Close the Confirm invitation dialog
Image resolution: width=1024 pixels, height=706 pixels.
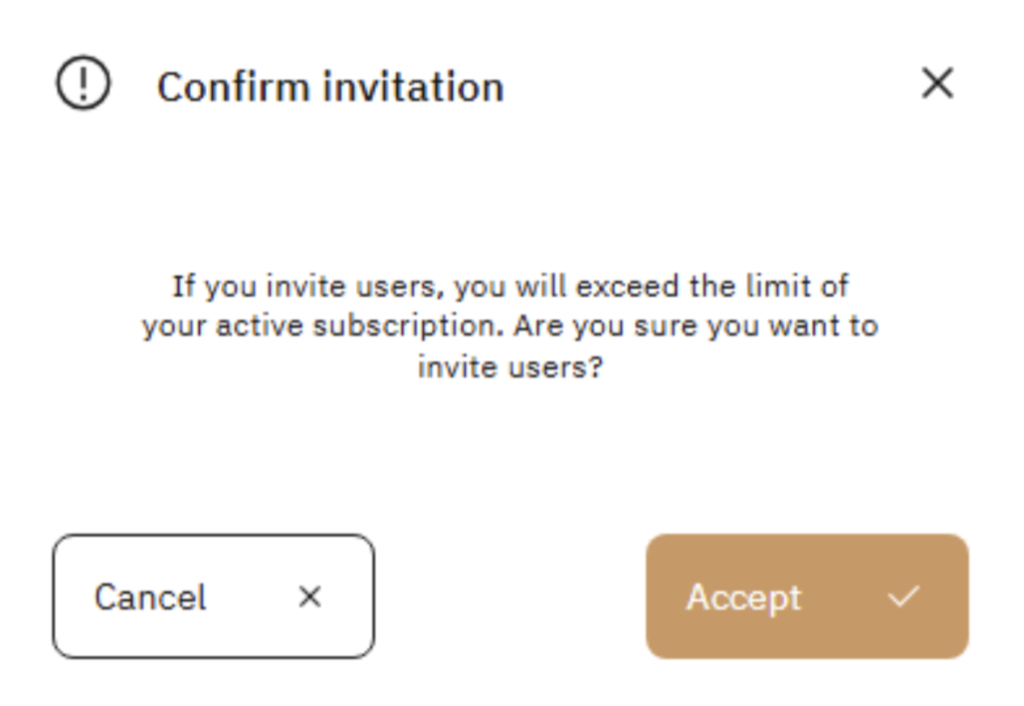pyautogui.click(x=937, y=84)
